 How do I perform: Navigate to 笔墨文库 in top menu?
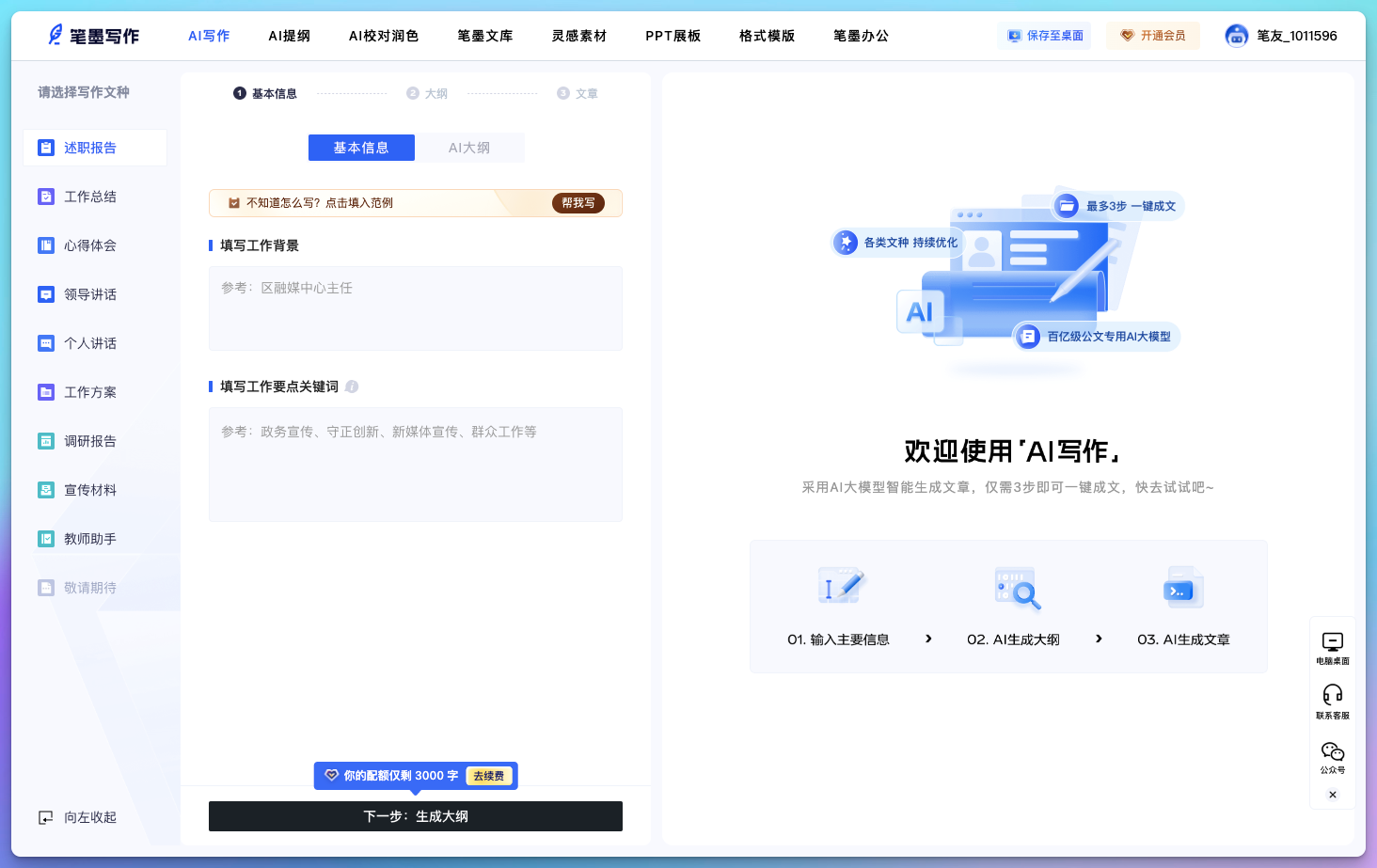485,35
